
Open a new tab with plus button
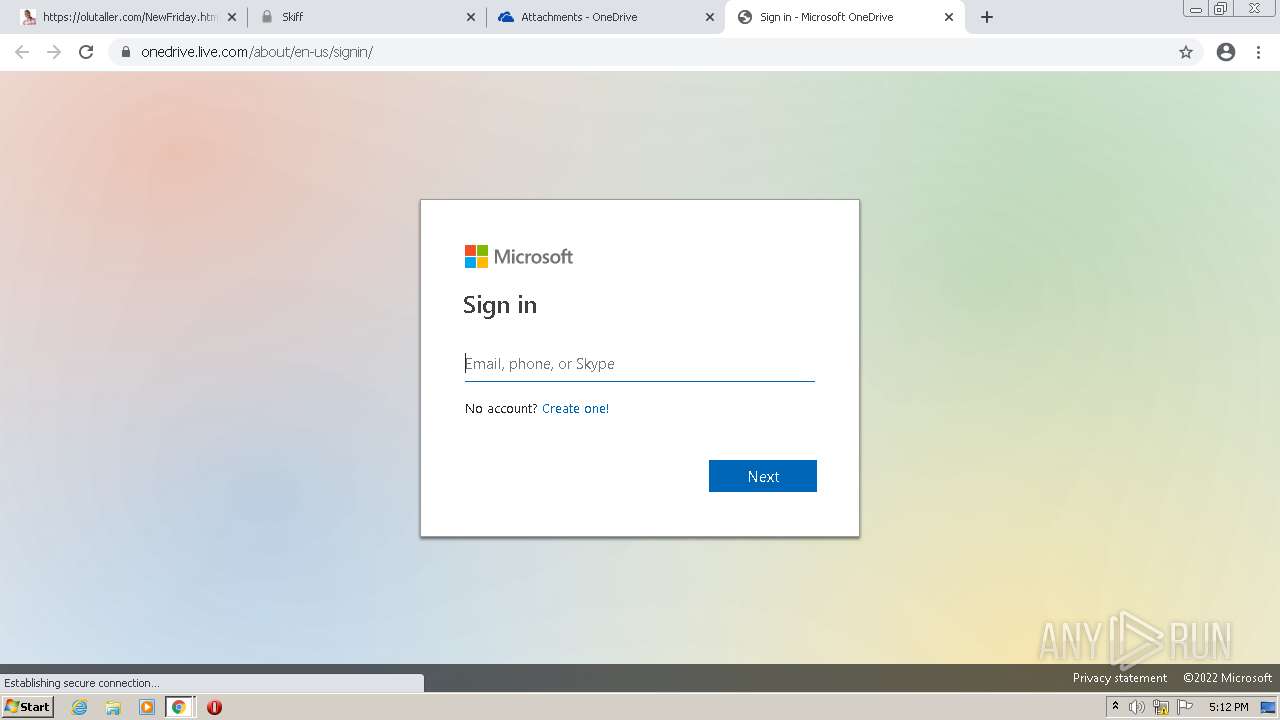click(987, 17)
